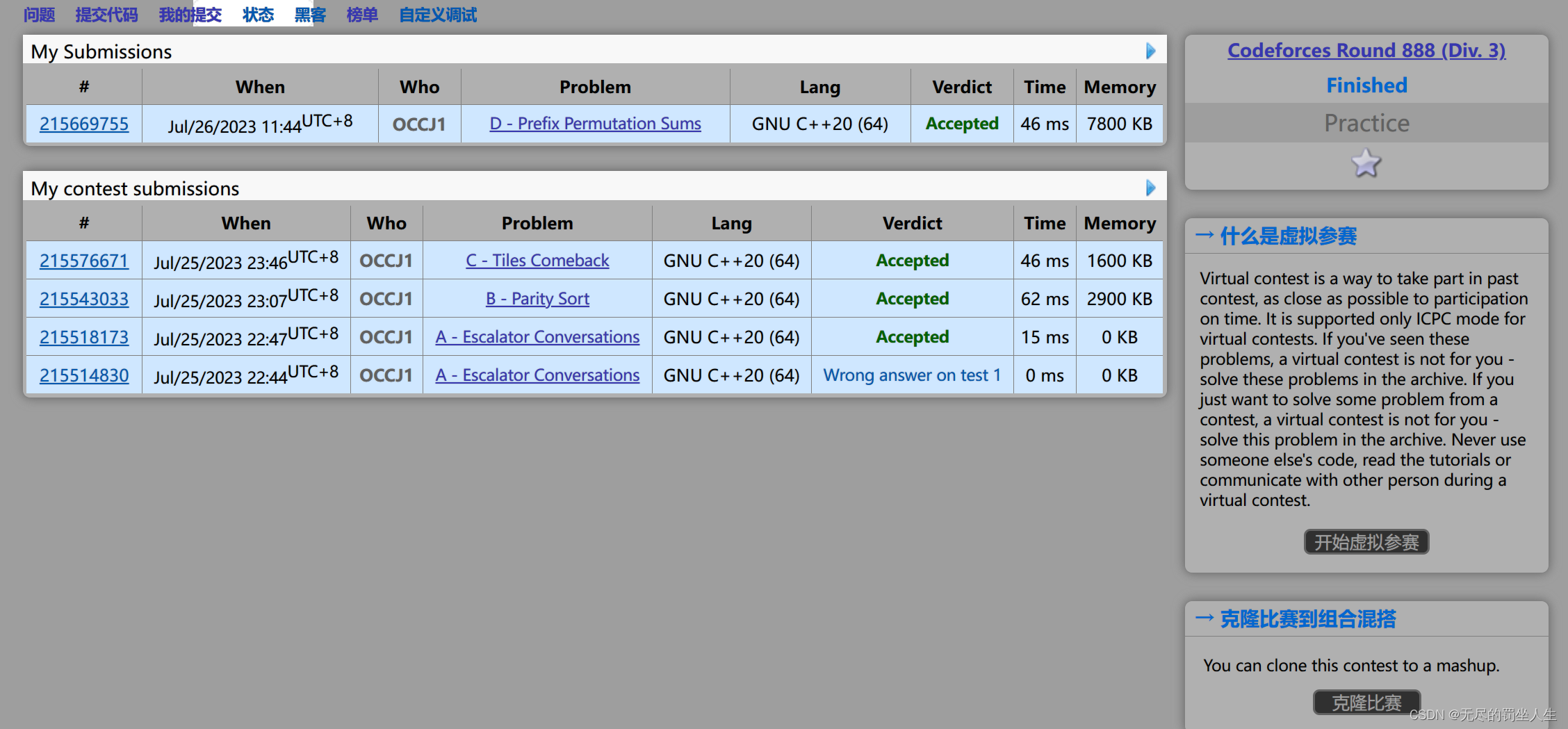
Task: Click the Problem header in My Submissions table
Action: [x=595, y=87]
